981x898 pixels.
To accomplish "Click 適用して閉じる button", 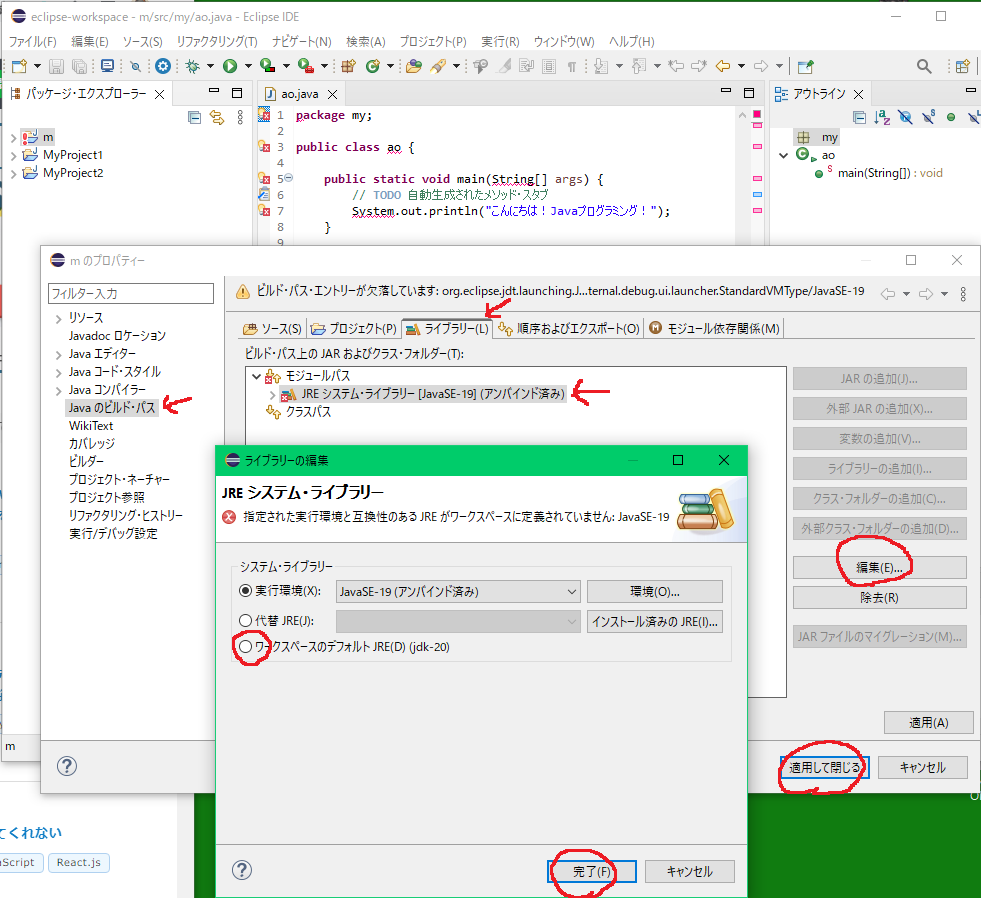I will [825, 767].
